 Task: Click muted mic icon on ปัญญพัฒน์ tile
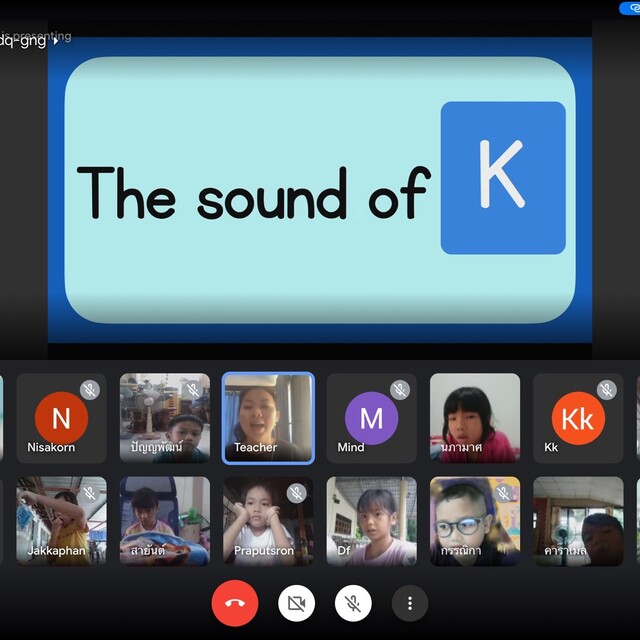click(193, 390)
